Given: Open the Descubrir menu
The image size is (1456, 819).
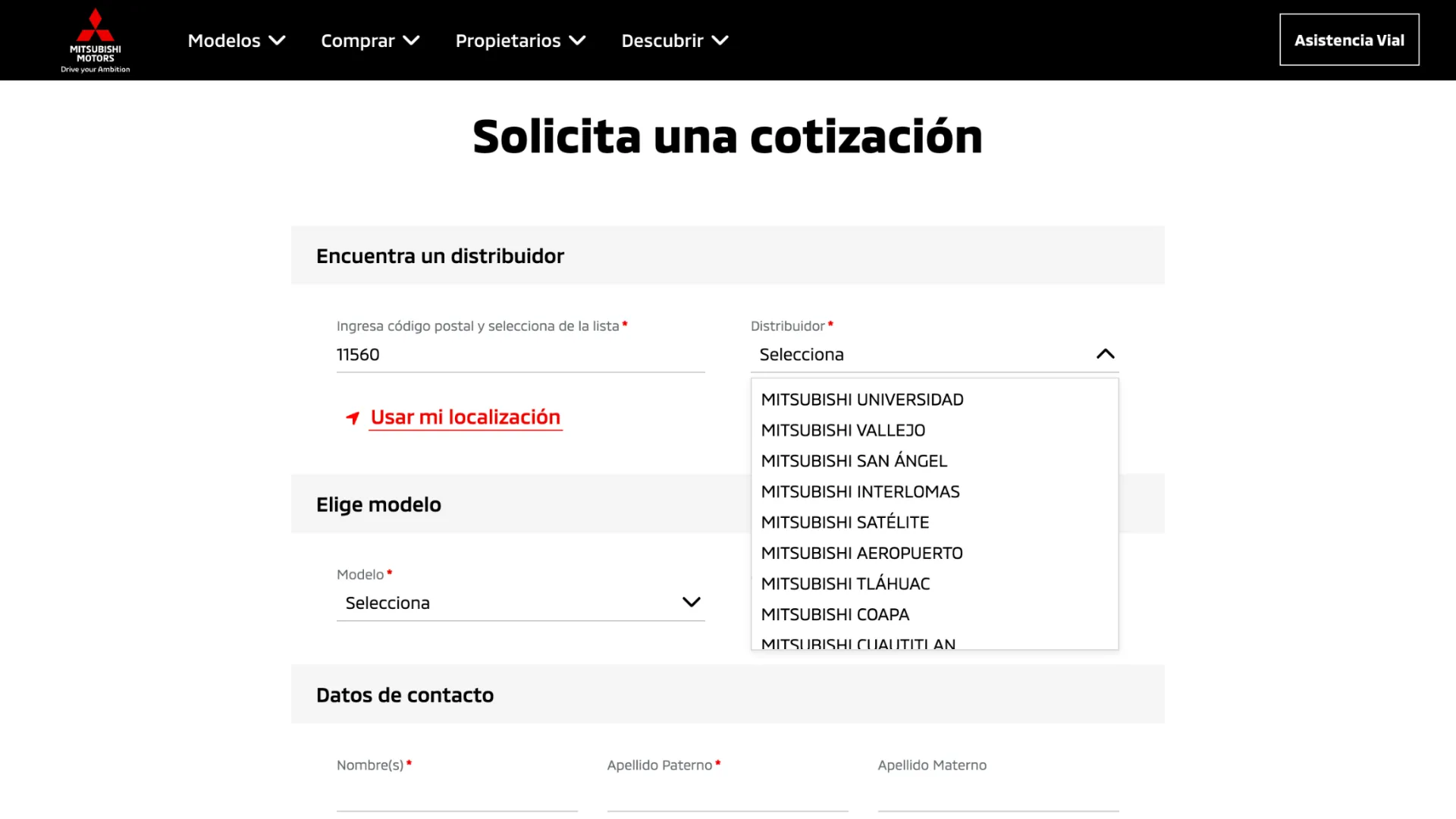Looking at the screenshot, I should point(674,41).
